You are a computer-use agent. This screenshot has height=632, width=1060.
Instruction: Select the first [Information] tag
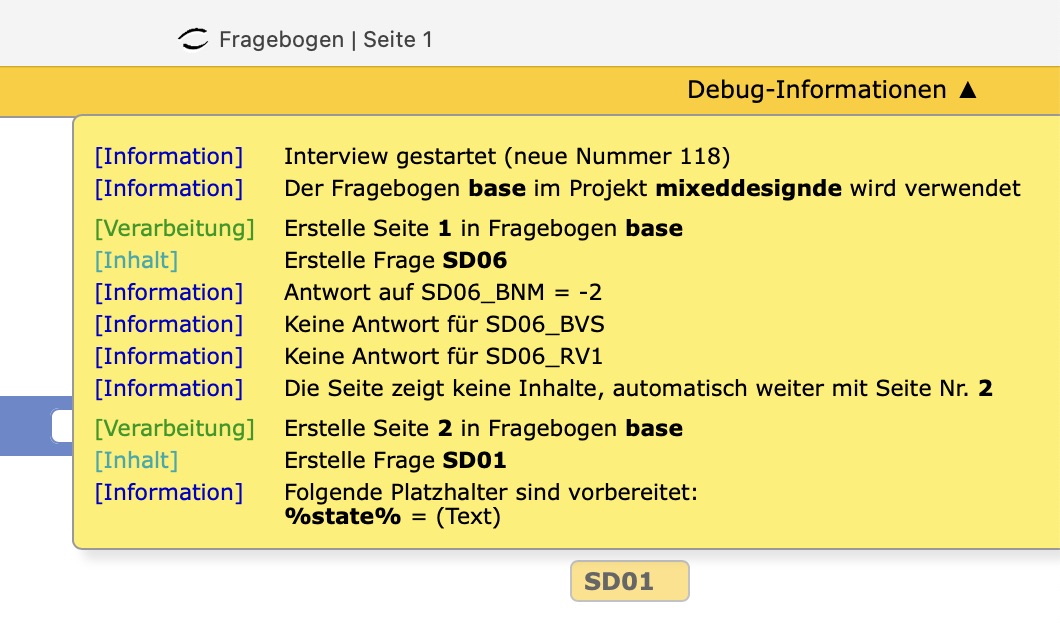(x=168, y=156)
